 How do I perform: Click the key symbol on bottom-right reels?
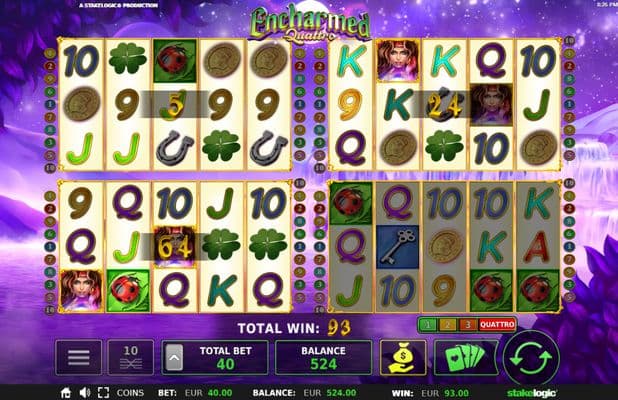coord(398,247)
